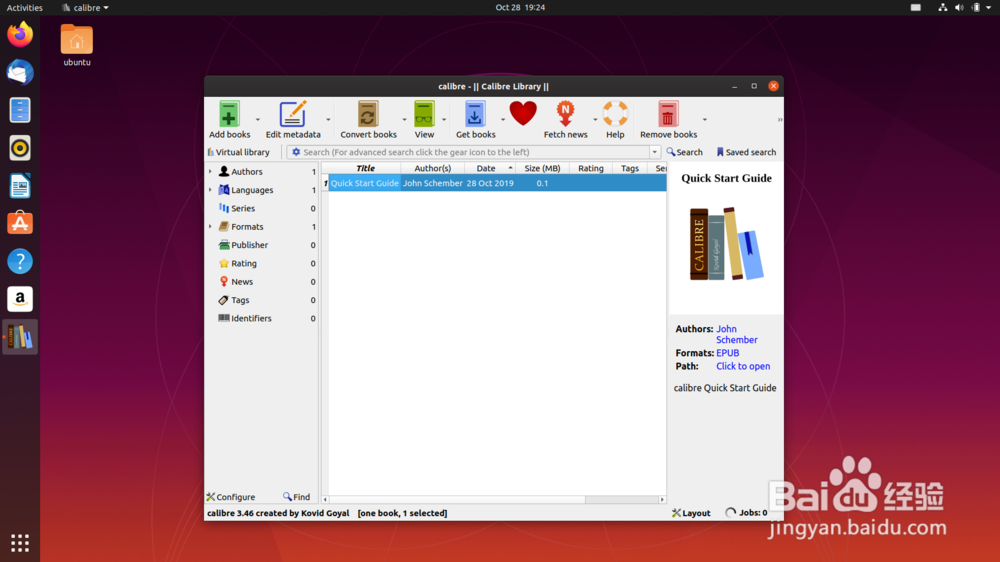Open the calibre app menu in top bar
Viewport: 1000px width, 562px height.
tap(85, 8)
